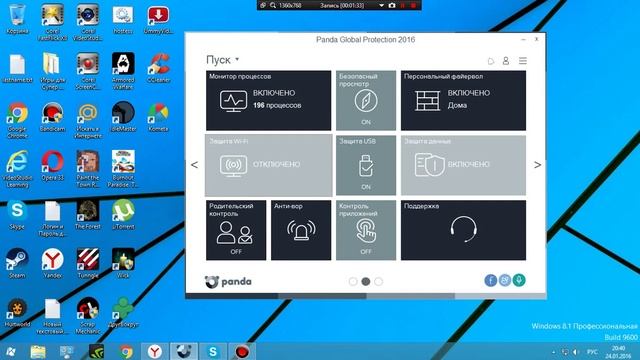This screenshot has width=640, height=360.
Task: Click the recorder bar target-window icon
Action: pyautogui.click(x=263, y=5)
